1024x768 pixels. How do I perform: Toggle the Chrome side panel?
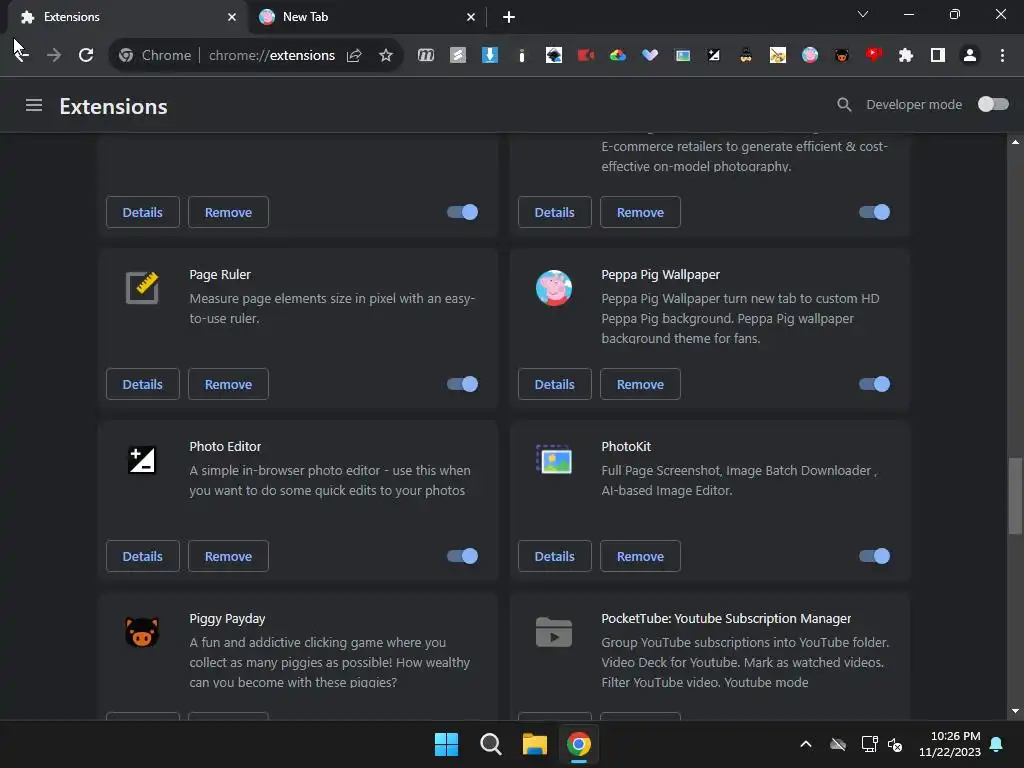point(938,56)
